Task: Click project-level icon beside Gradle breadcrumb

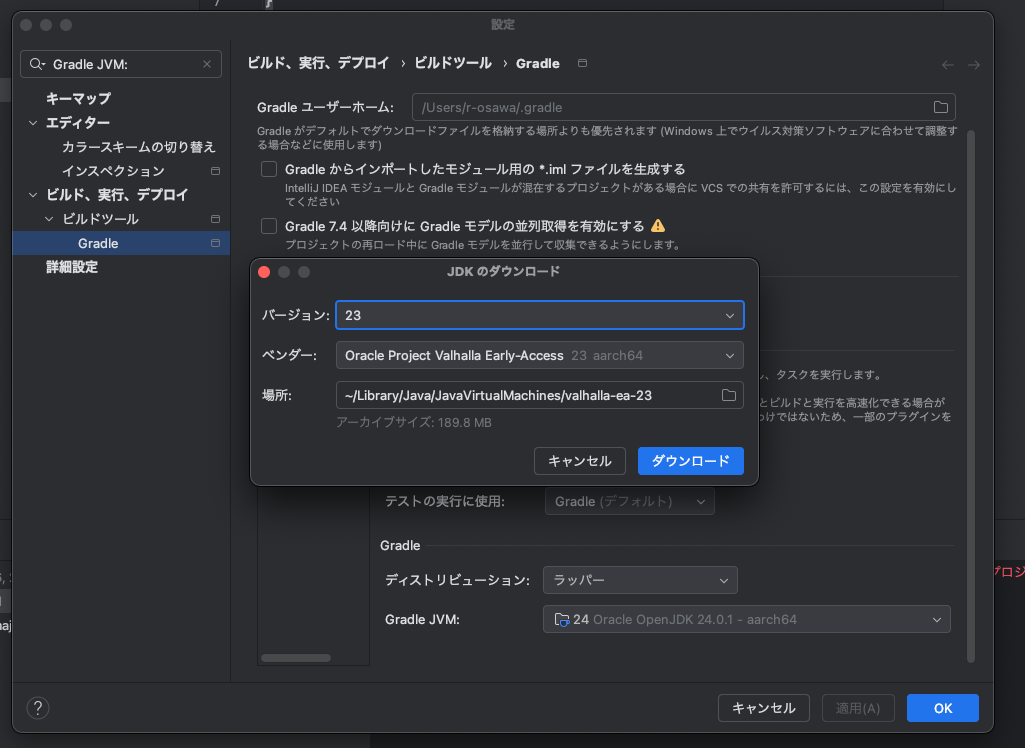Action: coord(582,63)
